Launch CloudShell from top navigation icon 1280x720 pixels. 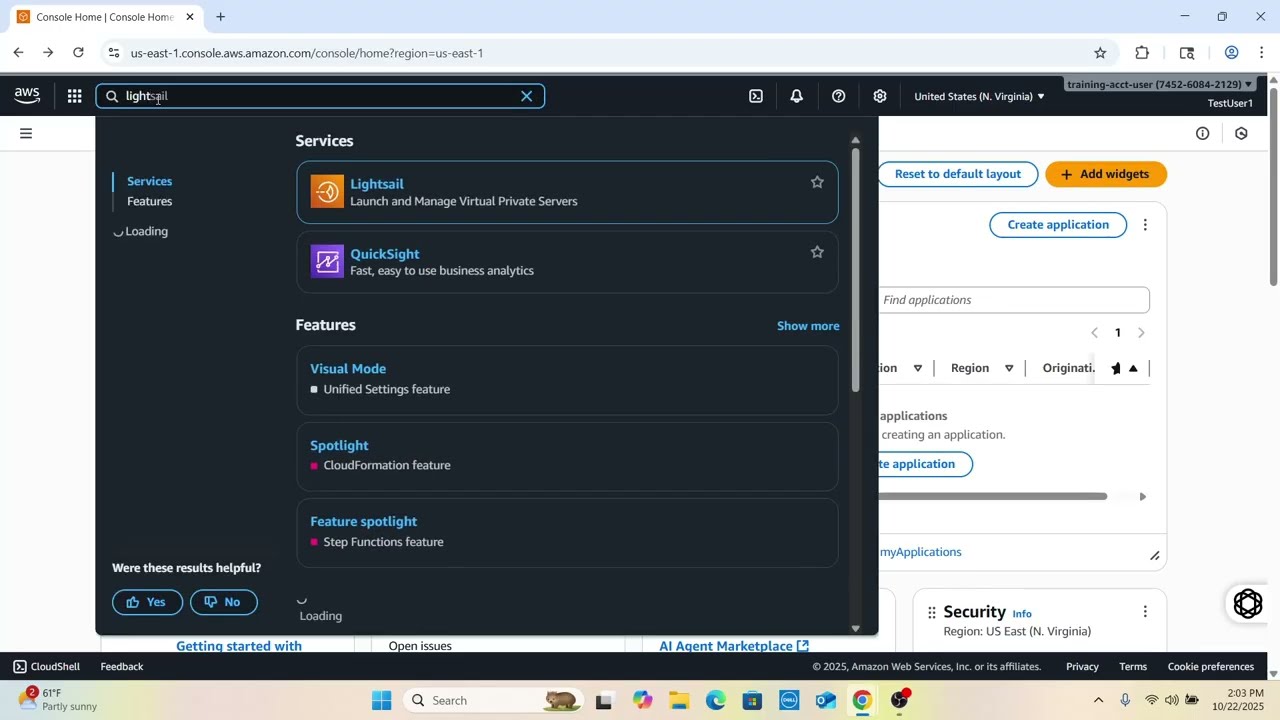pos(756,96)
